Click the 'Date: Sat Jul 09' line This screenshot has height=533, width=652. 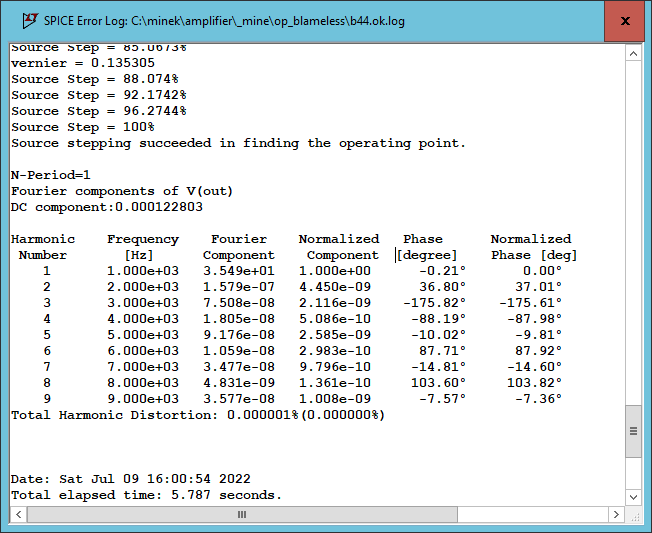tap(131, 479)
